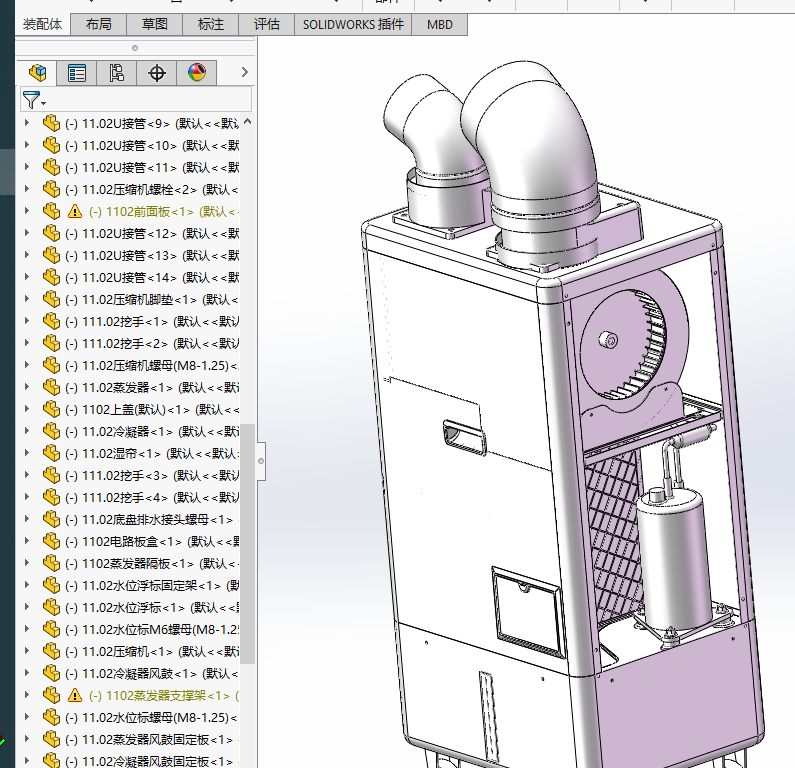
Task: Open the DisplayManager color wheel tab
Action: [x=196, y=72]
